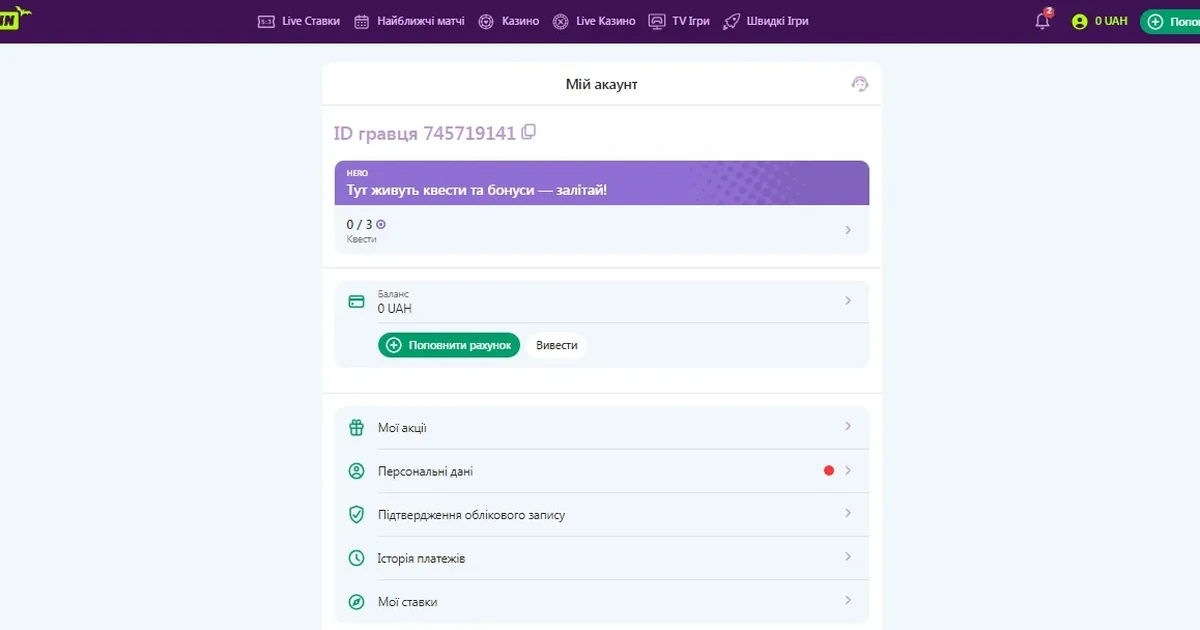Open Мої акції via its chevron
The height and width of the screenshot is (630, 1200).
point(848,426)
